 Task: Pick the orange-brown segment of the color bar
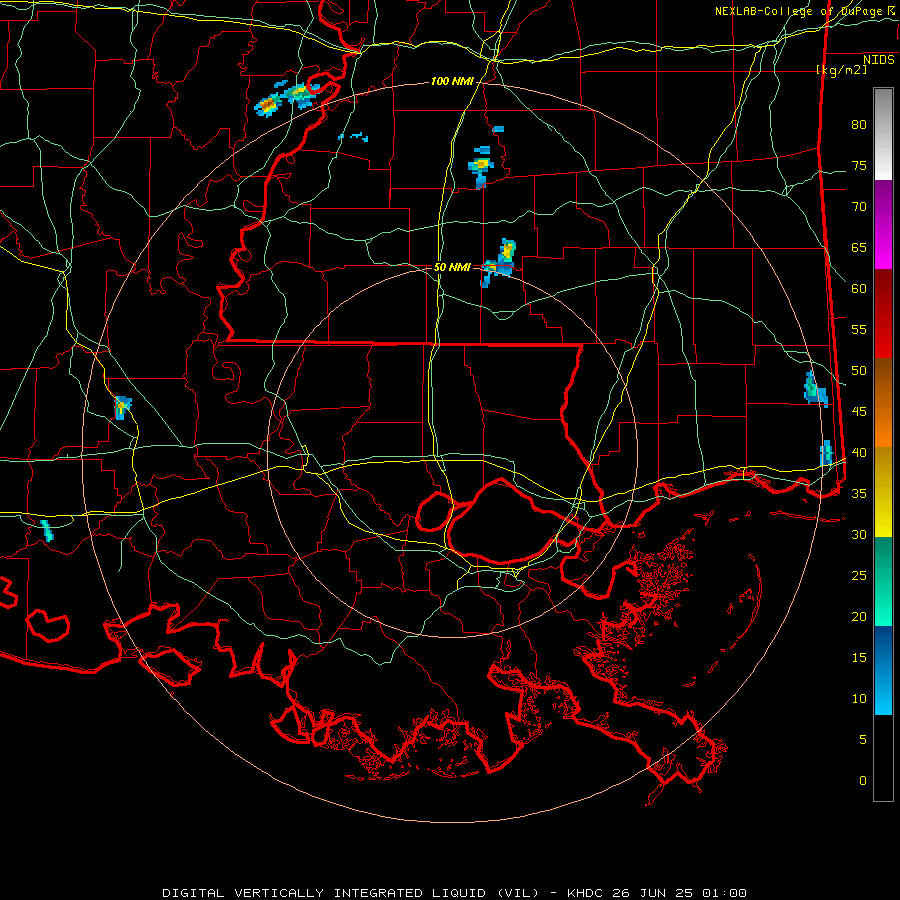(x=883, y=402)
